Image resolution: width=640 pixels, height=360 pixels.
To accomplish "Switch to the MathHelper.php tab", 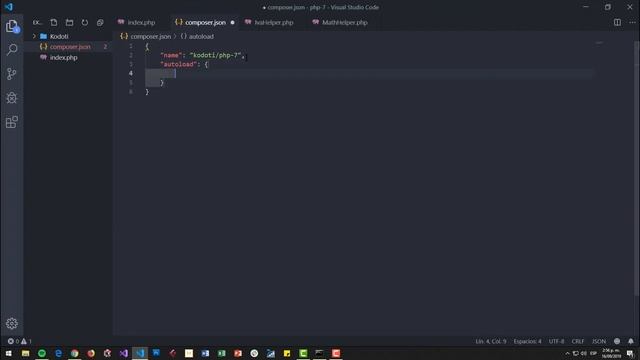I will click(344, 22).
